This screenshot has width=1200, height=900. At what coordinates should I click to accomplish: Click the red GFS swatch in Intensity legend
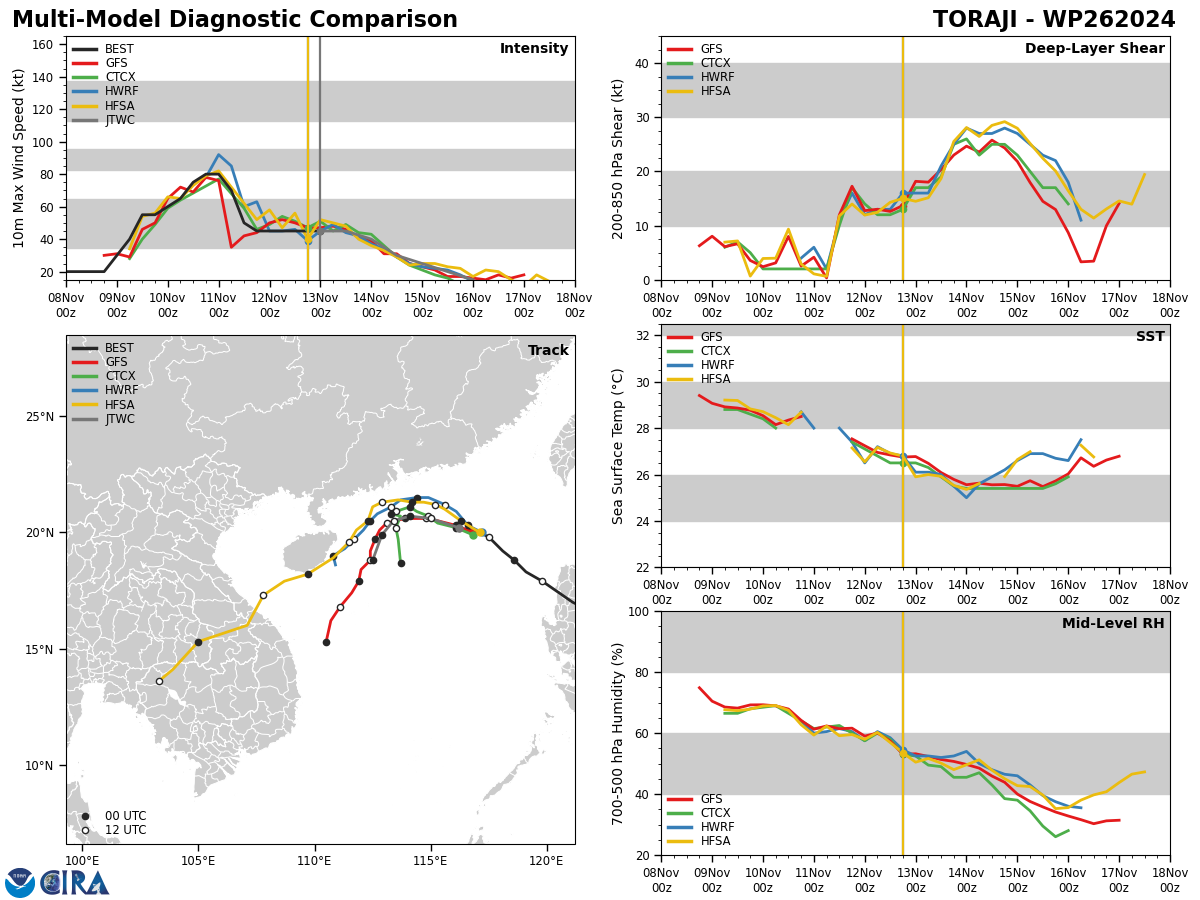click(85, 63)
